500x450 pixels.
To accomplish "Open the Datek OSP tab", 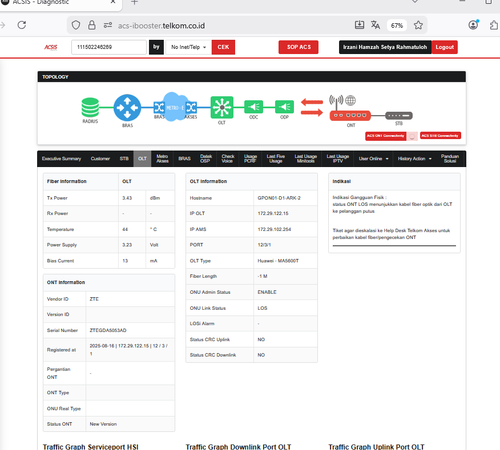I will tap(206, 159).
